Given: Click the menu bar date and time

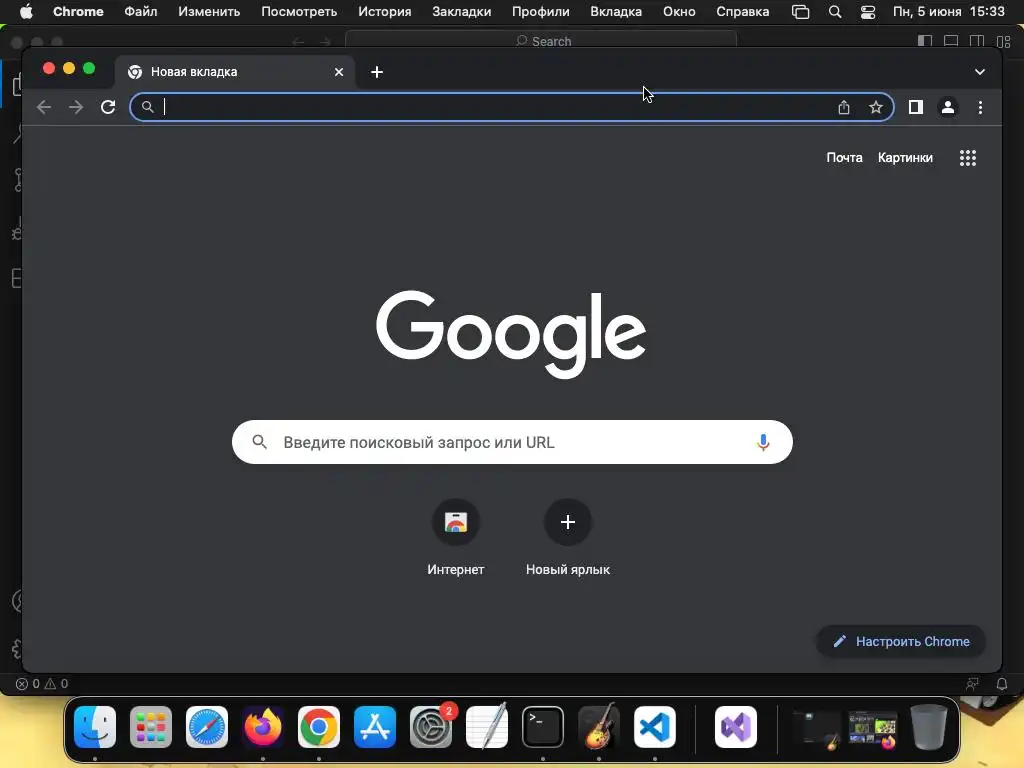Looking at the screenshot, I should (x=949, y=12).
